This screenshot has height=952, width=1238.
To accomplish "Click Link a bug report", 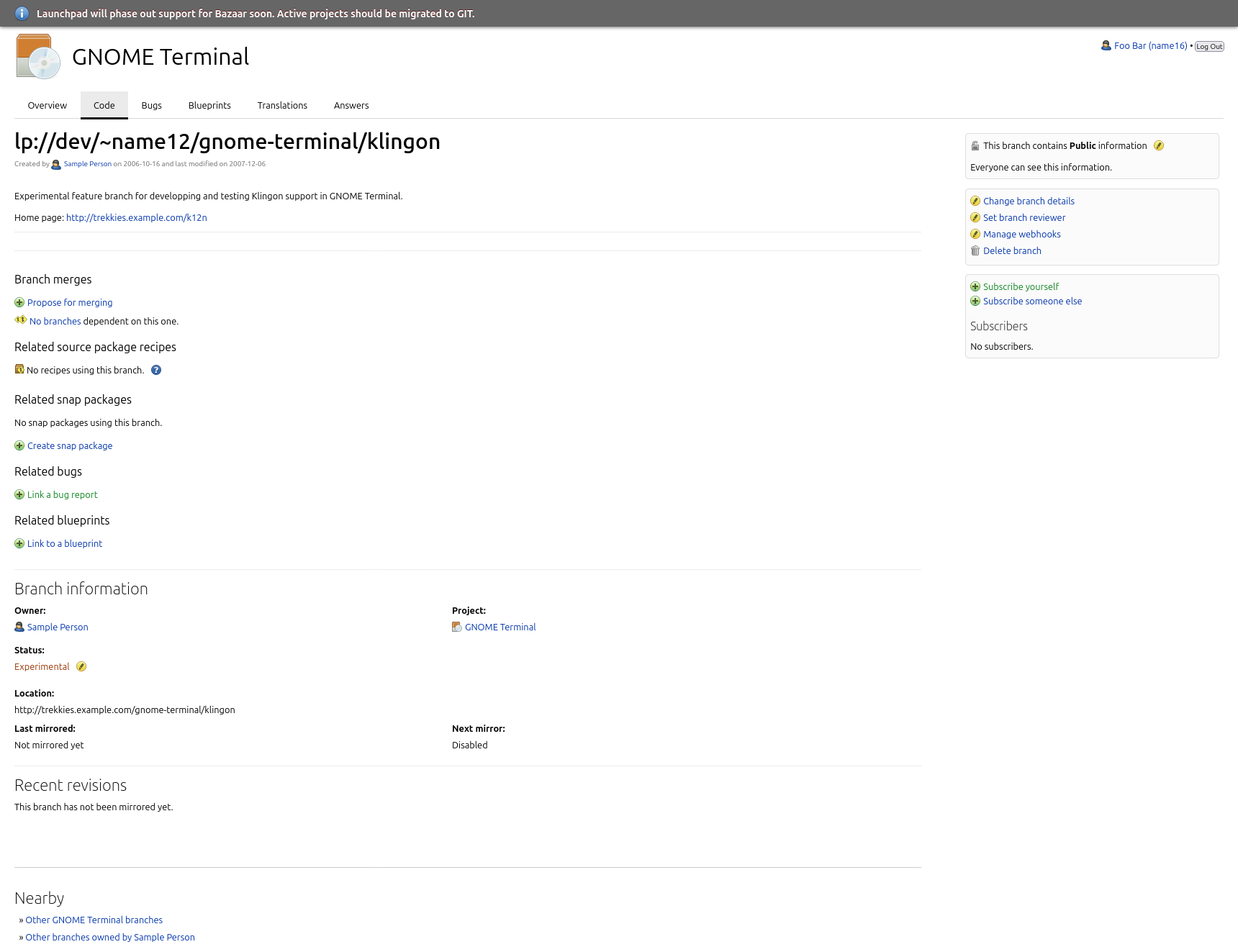I will (62, 495).
